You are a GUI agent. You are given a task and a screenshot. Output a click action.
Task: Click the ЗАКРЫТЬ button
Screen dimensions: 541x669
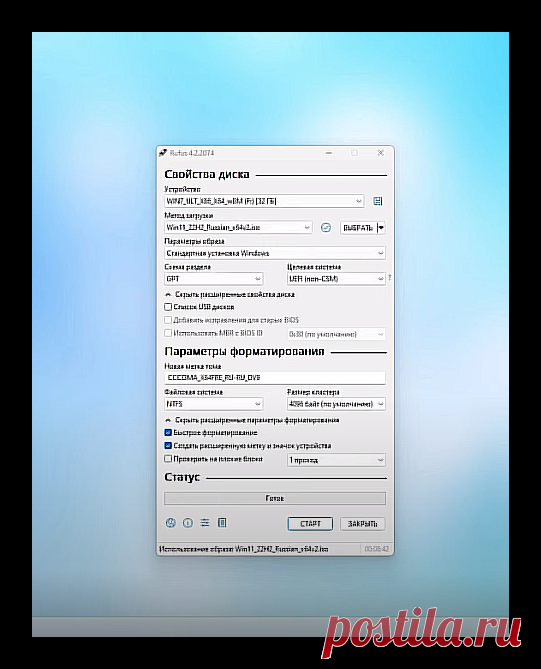pos(363,524)
